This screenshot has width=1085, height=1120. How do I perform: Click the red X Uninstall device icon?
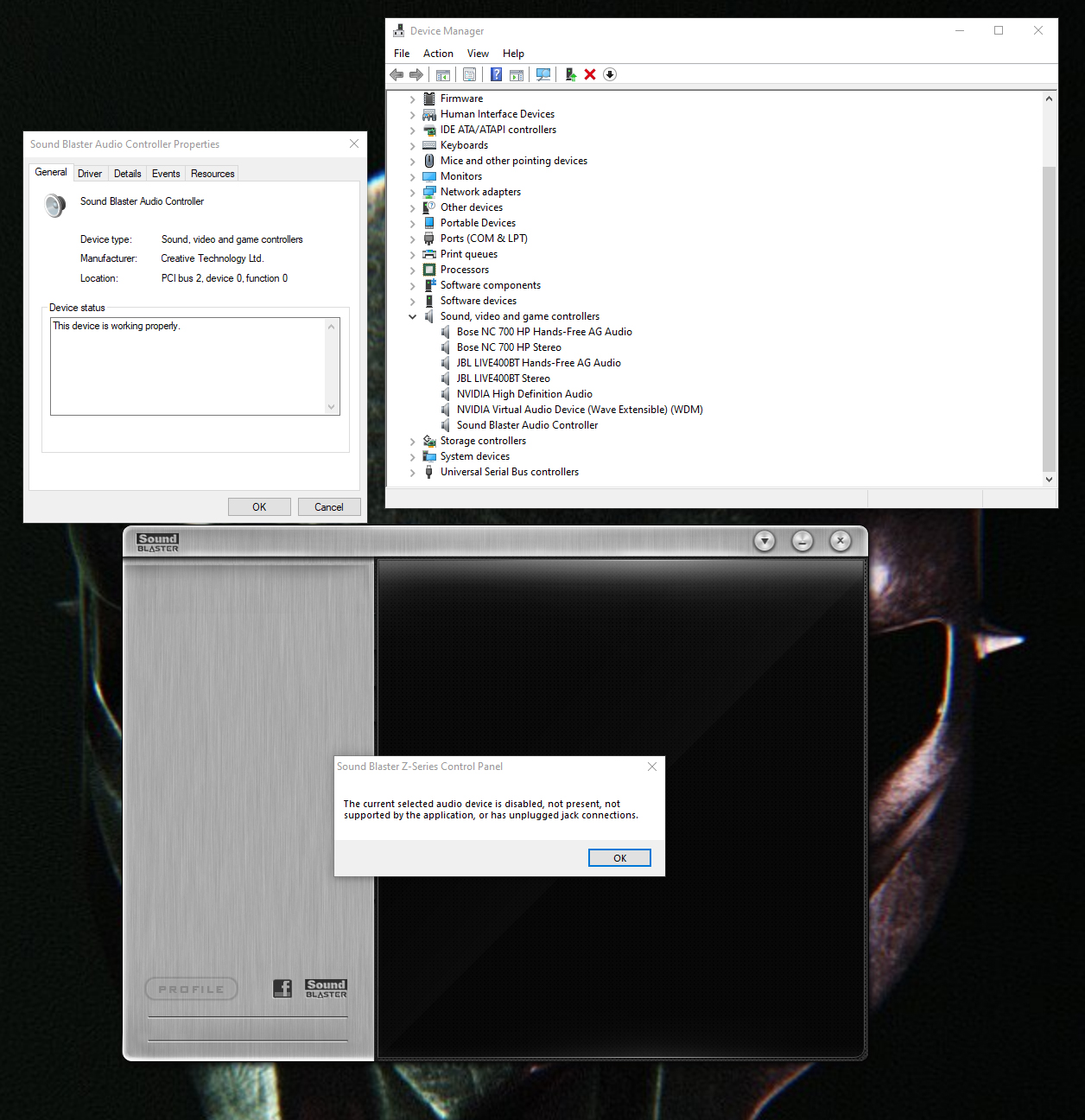590,74
